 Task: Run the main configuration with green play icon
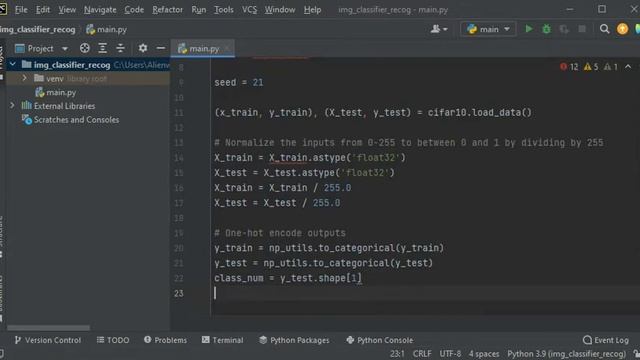coord(529,29)
